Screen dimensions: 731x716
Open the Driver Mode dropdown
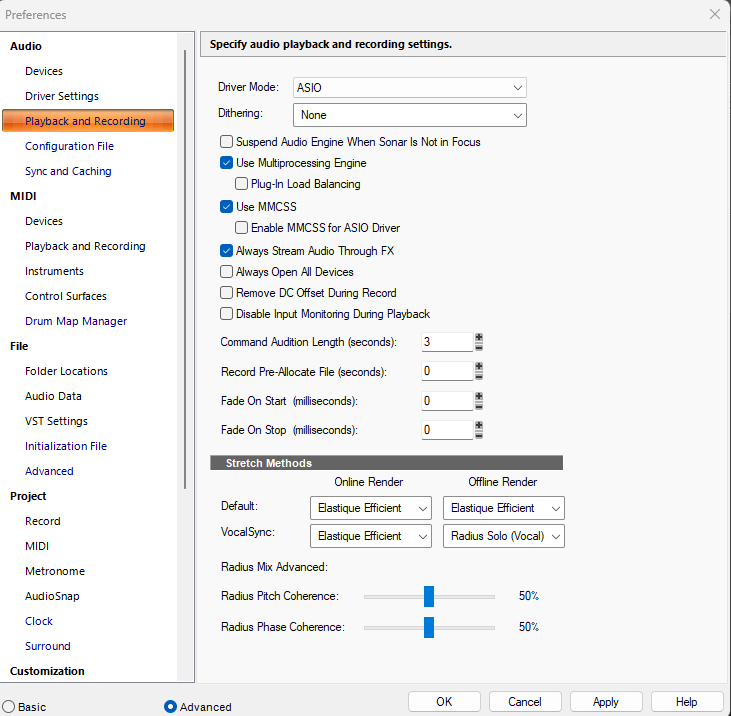click(x=410, y=88)
